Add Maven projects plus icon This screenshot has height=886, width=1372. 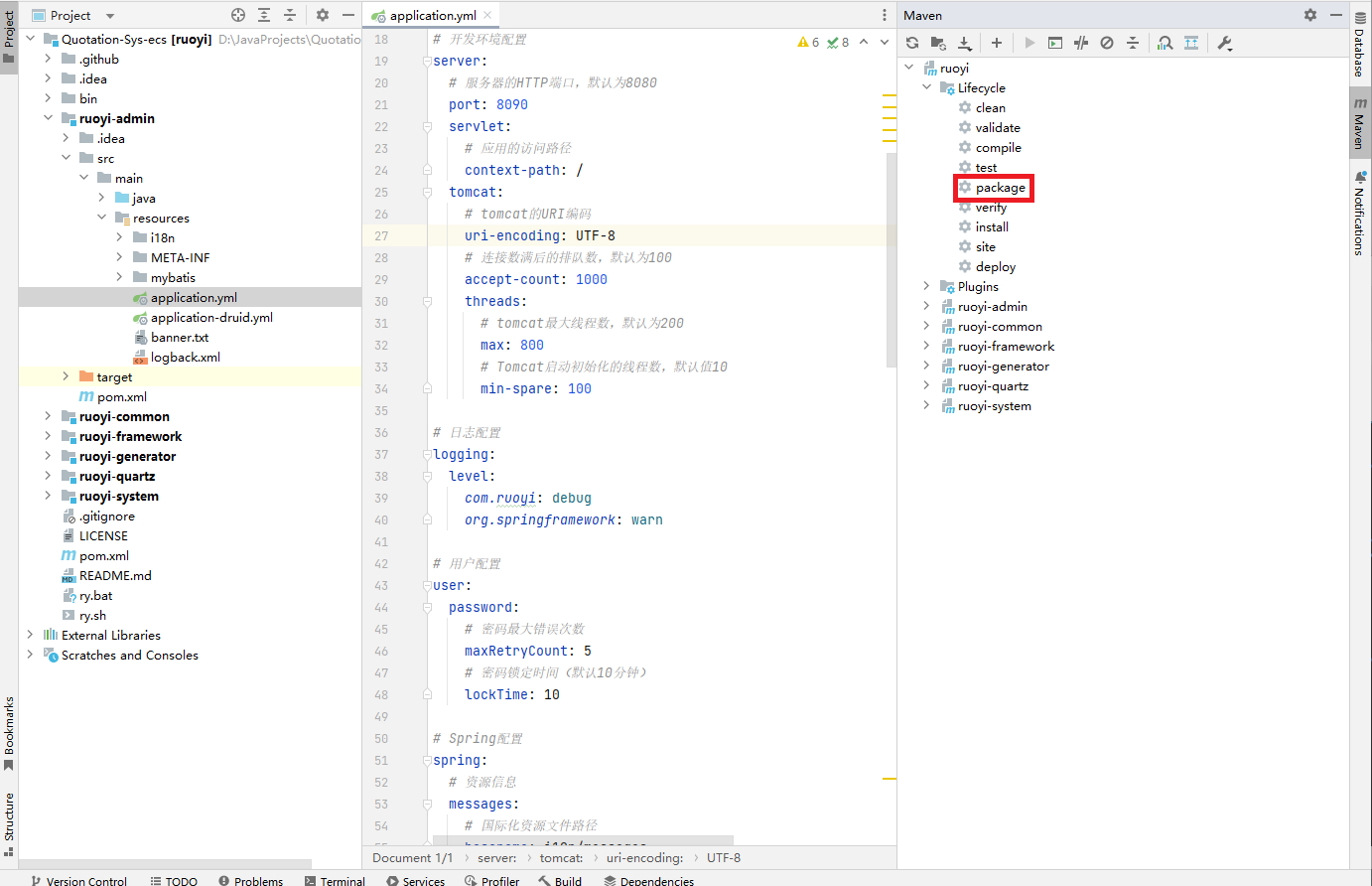click(x=997, y=43)
